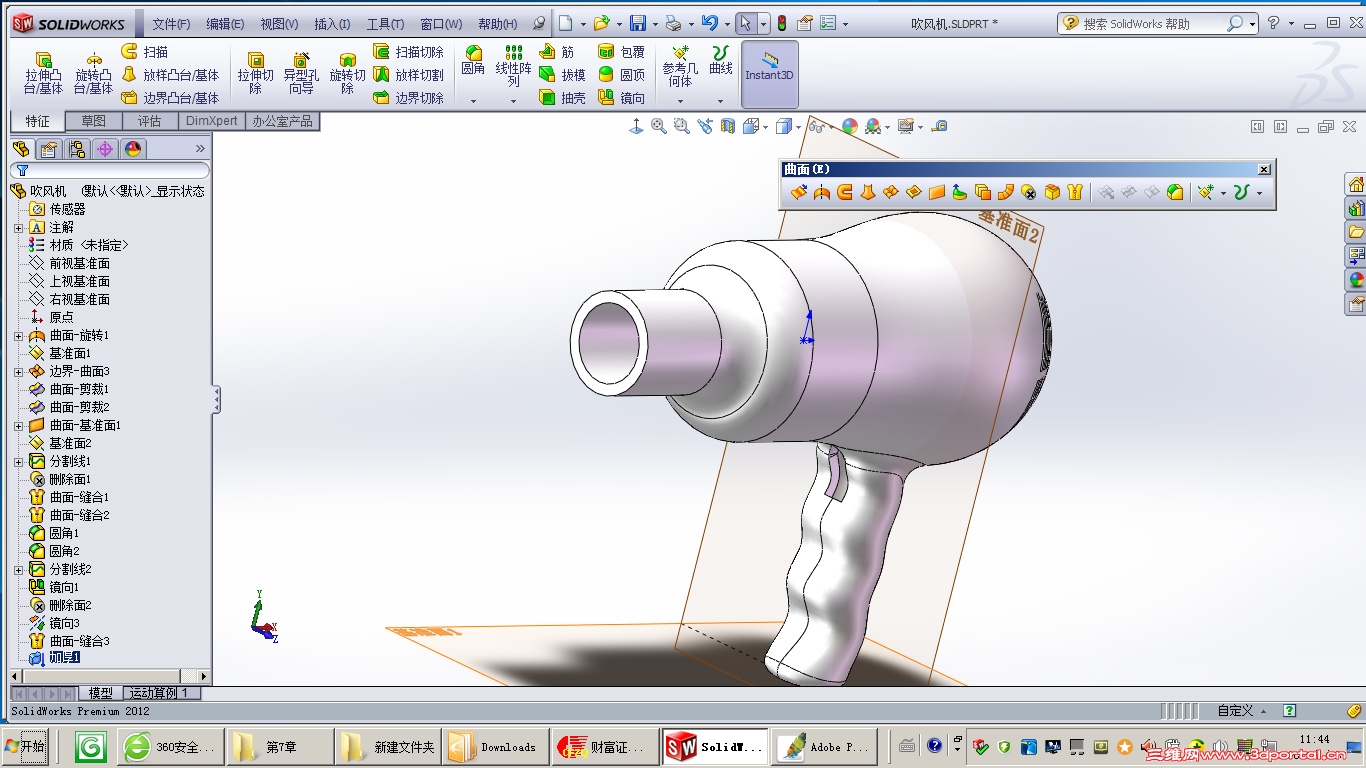Viewport: 1366px width, 768px height.
Task: Open the 曲线 curves tool in the ribbon
Action: tap(720, 62)
